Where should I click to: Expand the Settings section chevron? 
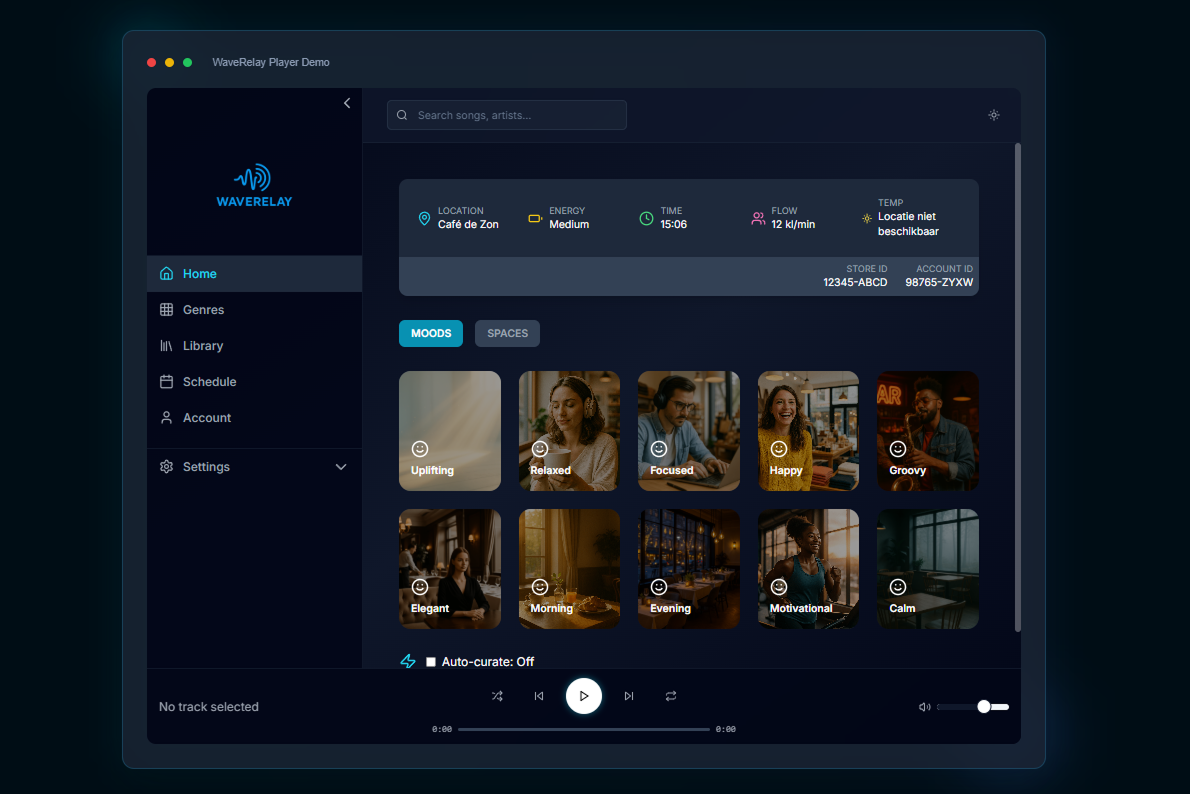[341, 467]
